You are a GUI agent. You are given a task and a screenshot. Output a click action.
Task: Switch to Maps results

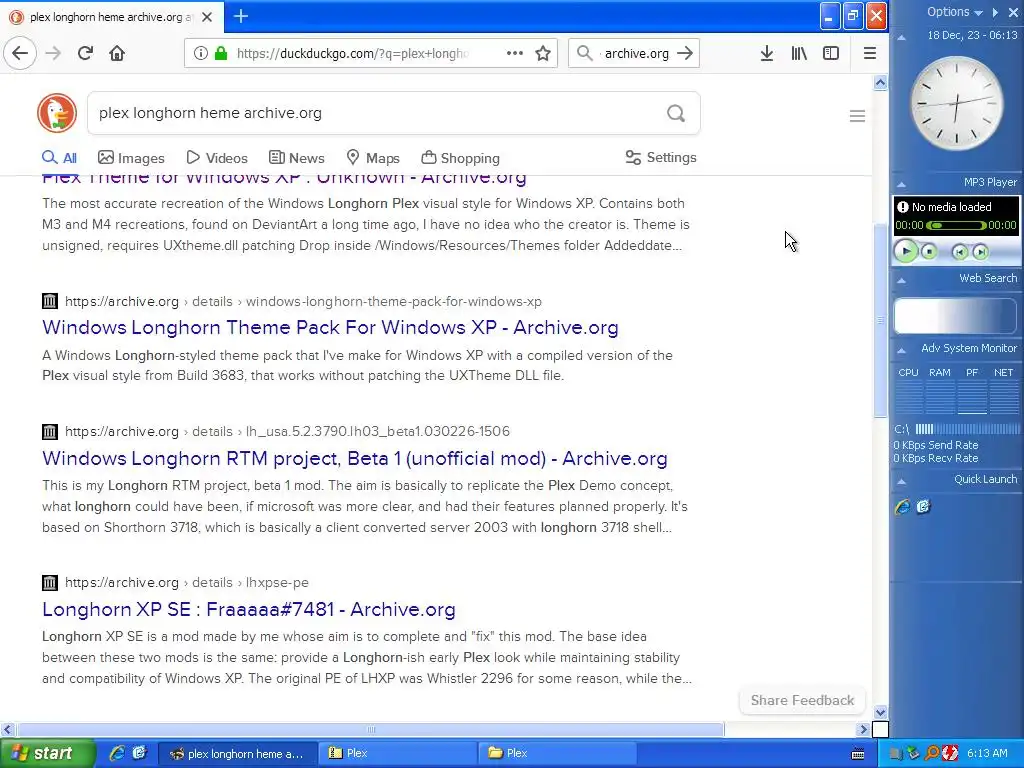pos(373,158)
